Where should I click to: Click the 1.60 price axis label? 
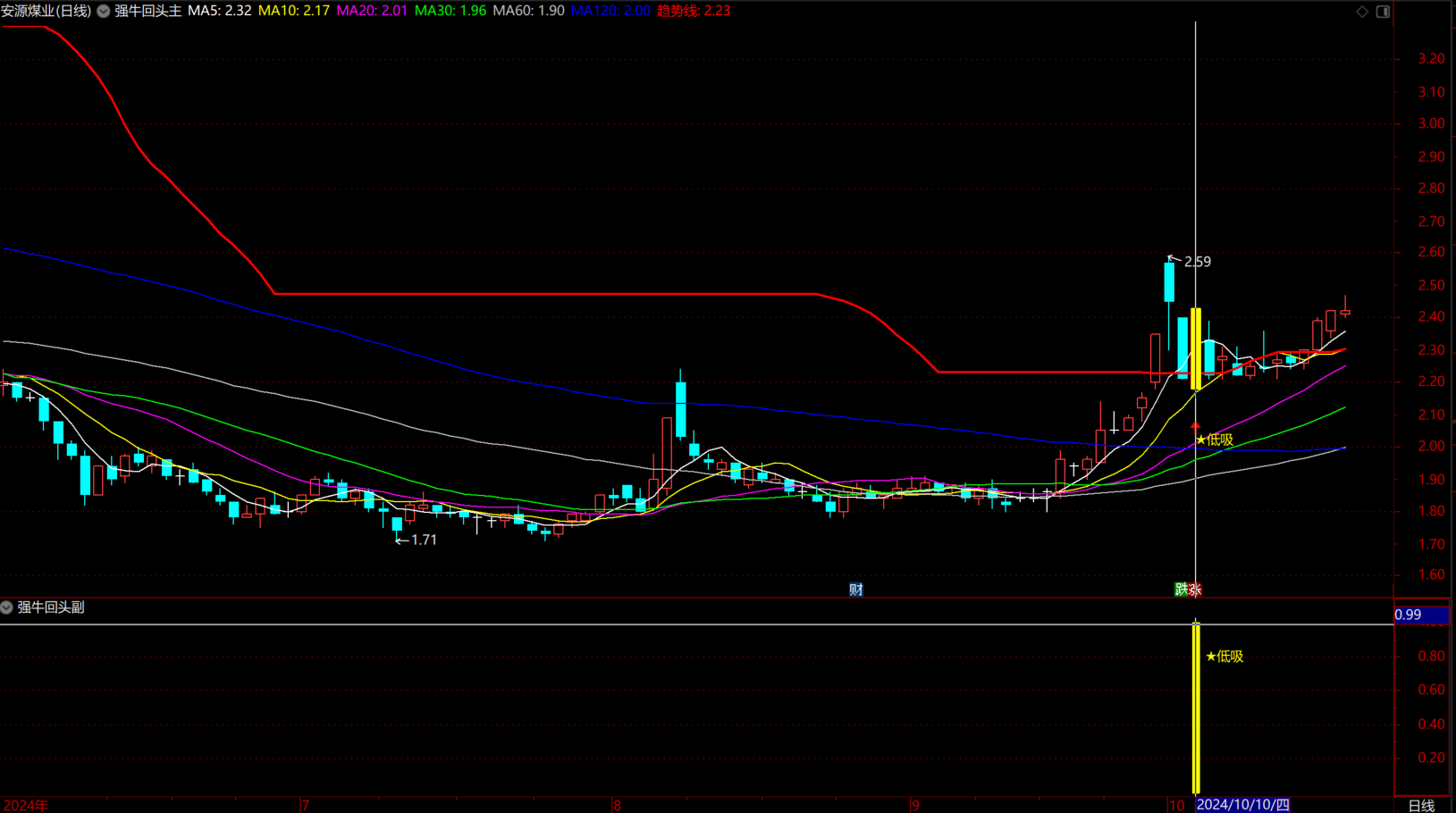tap(1431, 575)
